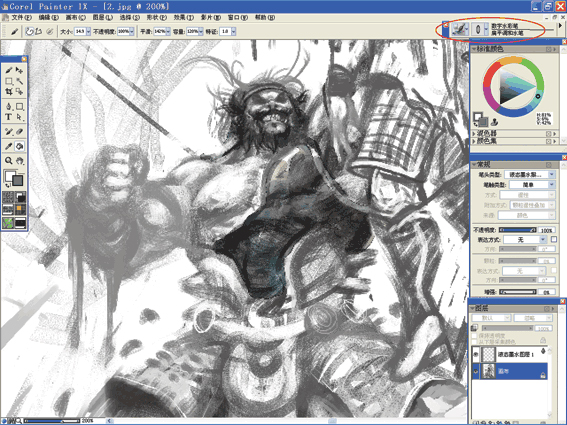Select the Crop tool
Image resolution: width=567 pixels, height=425 pixels.
point(9,92)
